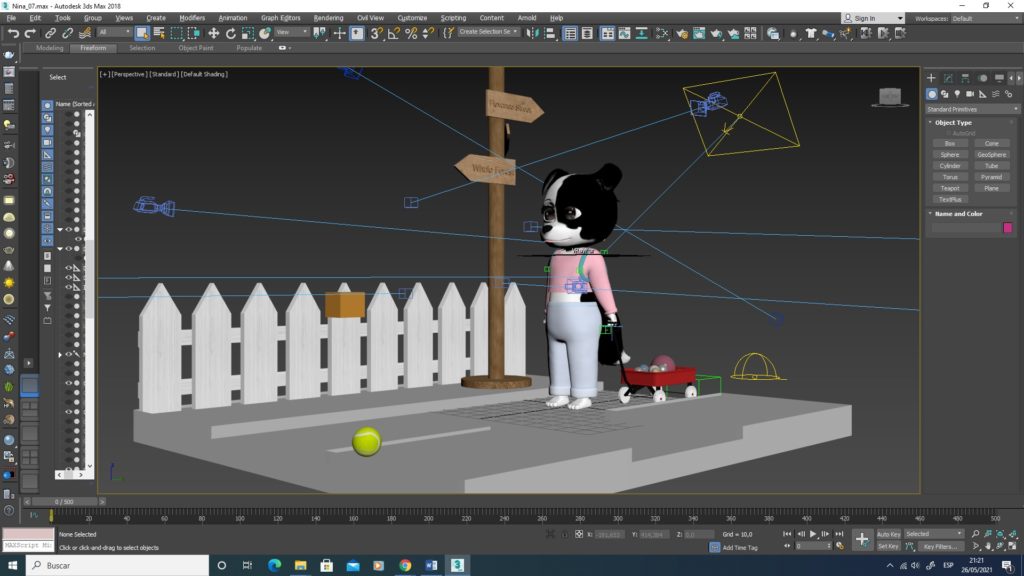Click the Teapot primitive button
The width and height of the screenshot is (1024, 576).
point(949,188)
